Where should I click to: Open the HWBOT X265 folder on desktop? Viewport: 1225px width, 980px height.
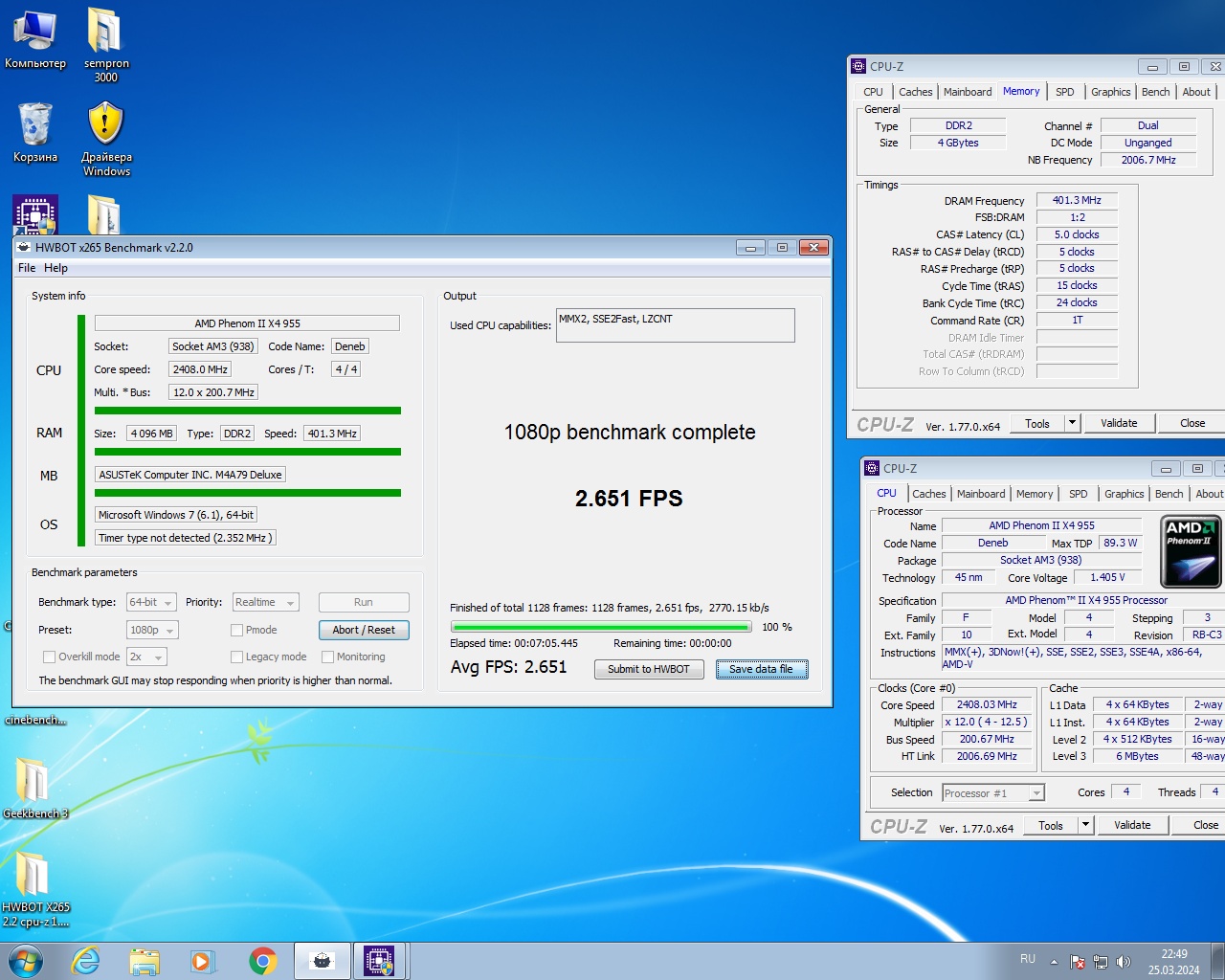click(35, 888)
